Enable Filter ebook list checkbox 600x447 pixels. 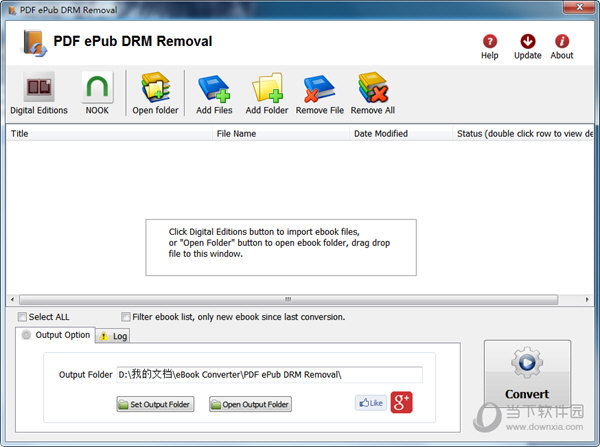(125, 317)
